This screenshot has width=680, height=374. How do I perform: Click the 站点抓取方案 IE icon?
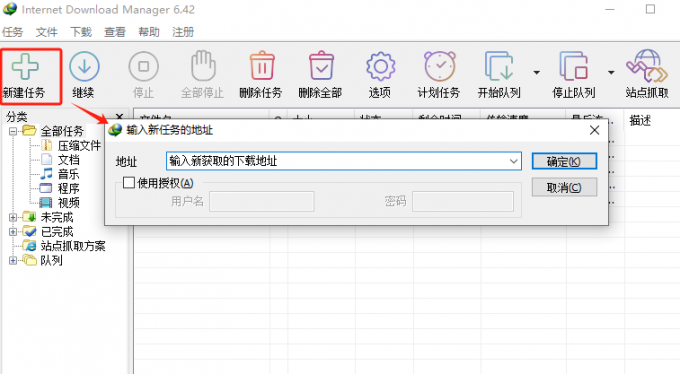point(29,246)
